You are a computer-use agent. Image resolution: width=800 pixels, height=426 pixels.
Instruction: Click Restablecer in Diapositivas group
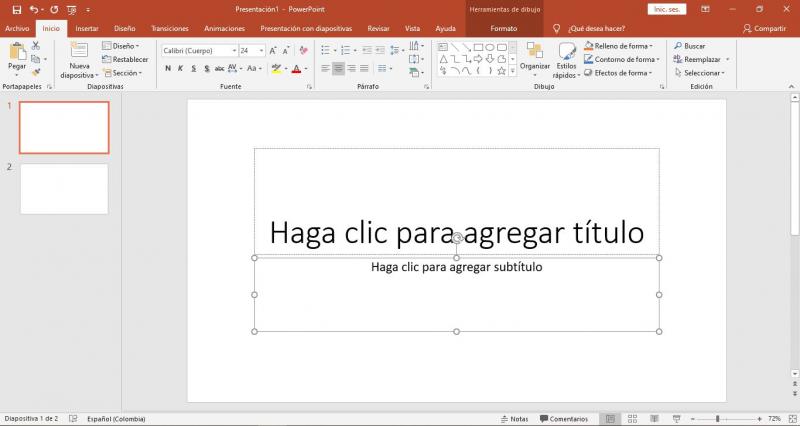point(125,59)
